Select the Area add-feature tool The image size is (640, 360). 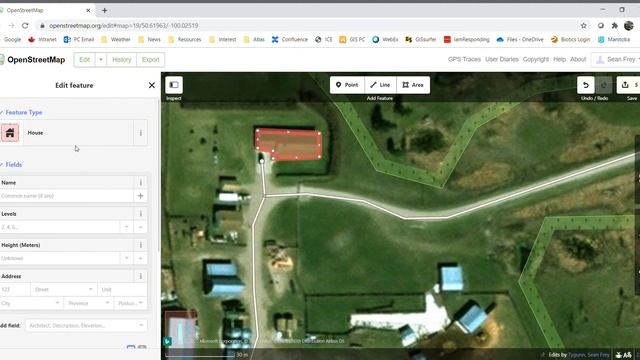pyautogui.click(x=413, y=85)
